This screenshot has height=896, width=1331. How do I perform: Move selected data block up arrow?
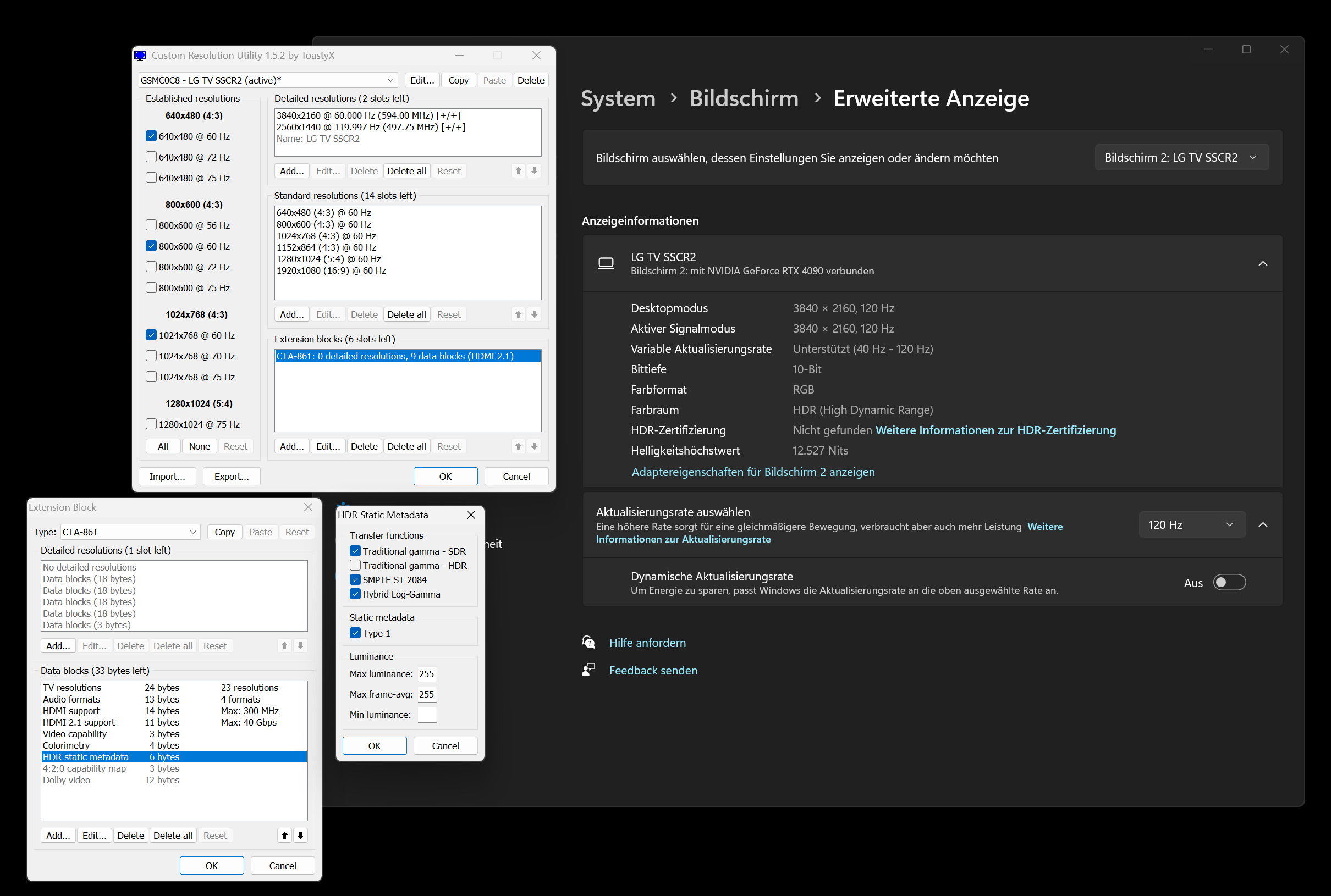click(284, 835)
